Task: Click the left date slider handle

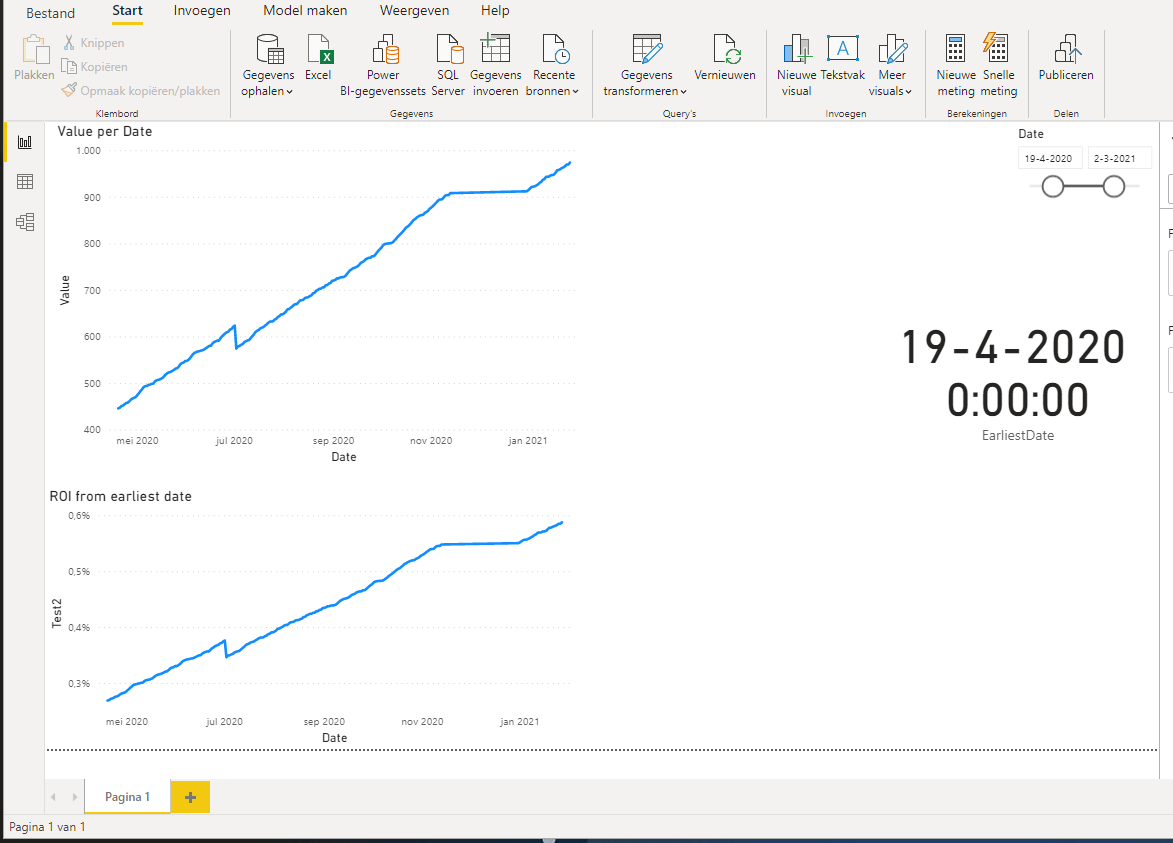Action: click(x=1053, y=186)
